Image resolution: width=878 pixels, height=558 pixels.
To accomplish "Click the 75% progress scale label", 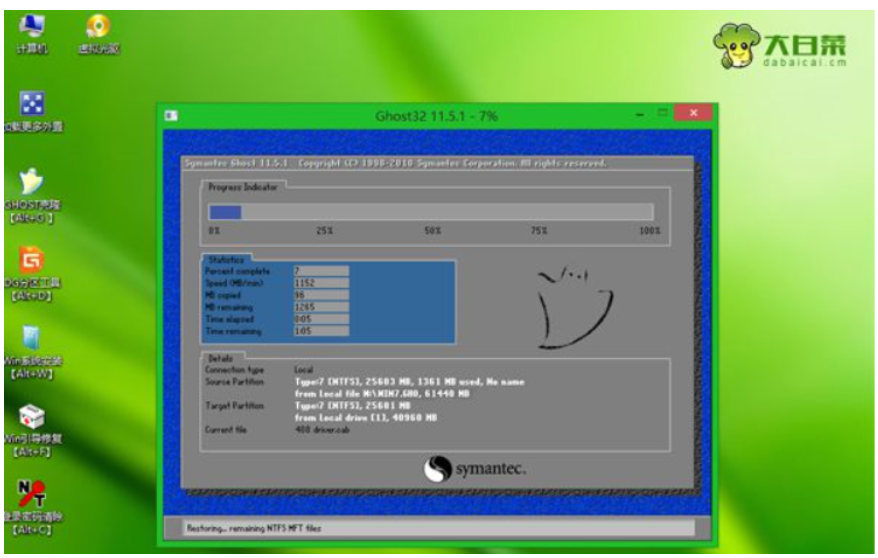I will click(x=539, y=231).
